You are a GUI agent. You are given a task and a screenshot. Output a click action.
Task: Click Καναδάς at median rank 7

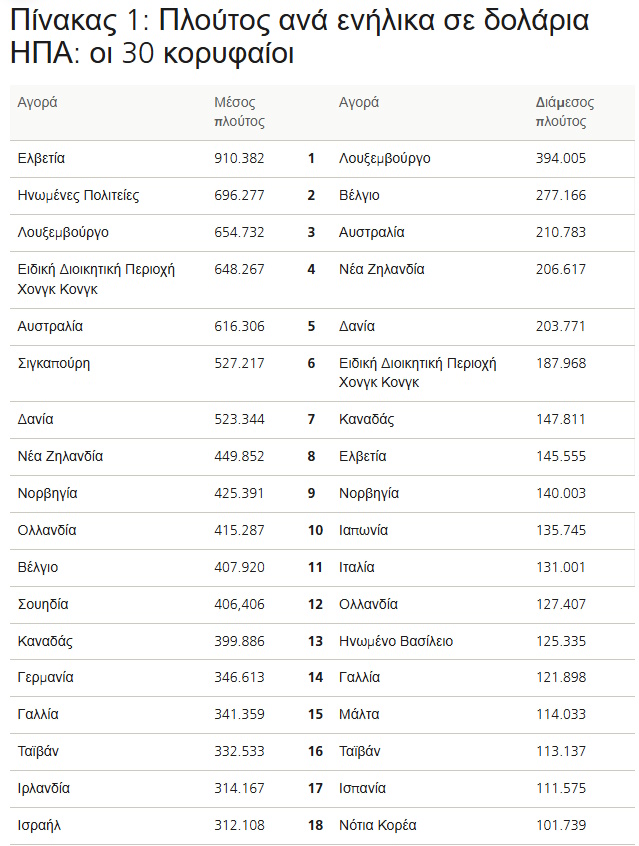point(366,419)
